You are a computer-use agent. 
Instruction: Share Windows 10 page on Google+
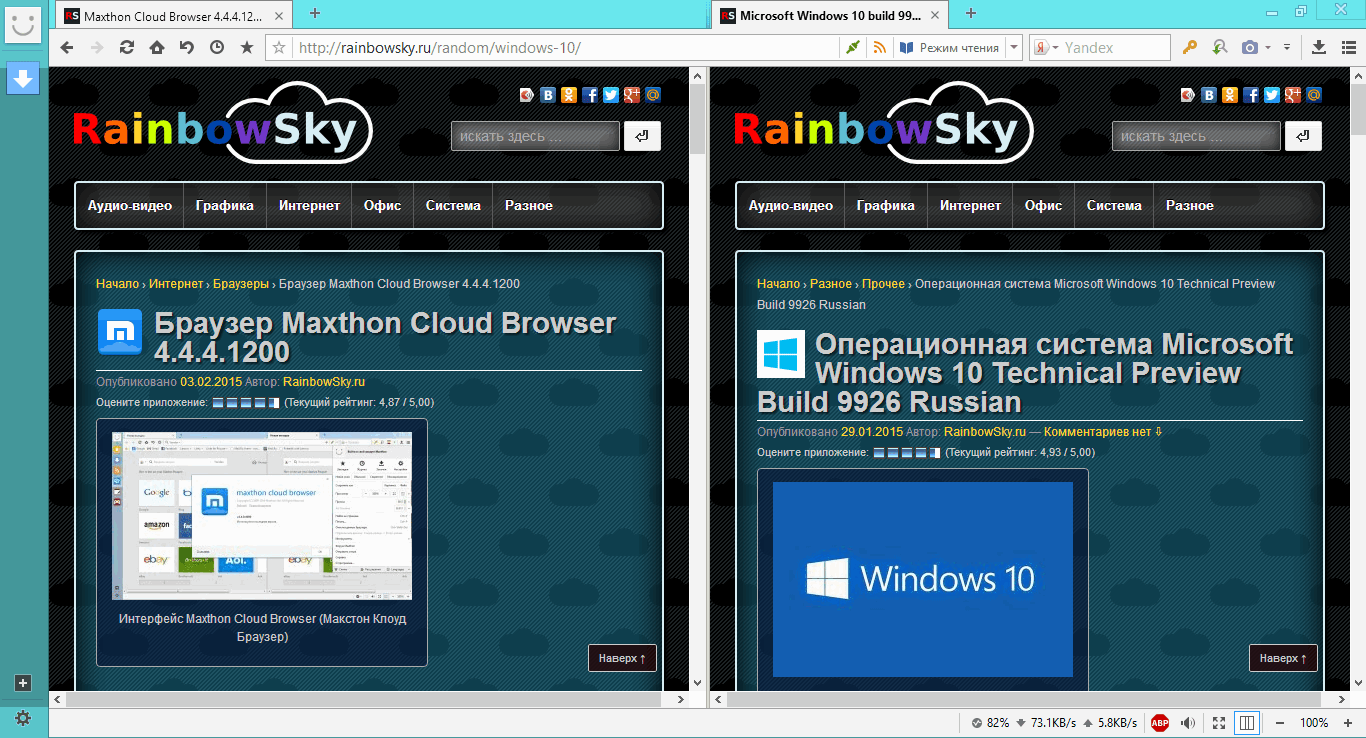pos(1293,95)
